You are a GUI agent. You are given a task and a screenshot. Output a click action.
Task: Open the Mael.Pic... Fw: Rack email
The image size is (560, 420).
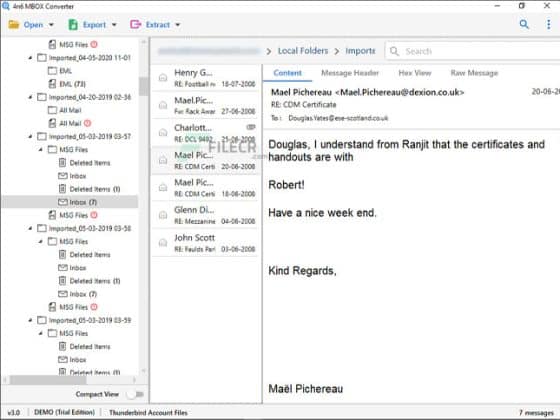206,105
